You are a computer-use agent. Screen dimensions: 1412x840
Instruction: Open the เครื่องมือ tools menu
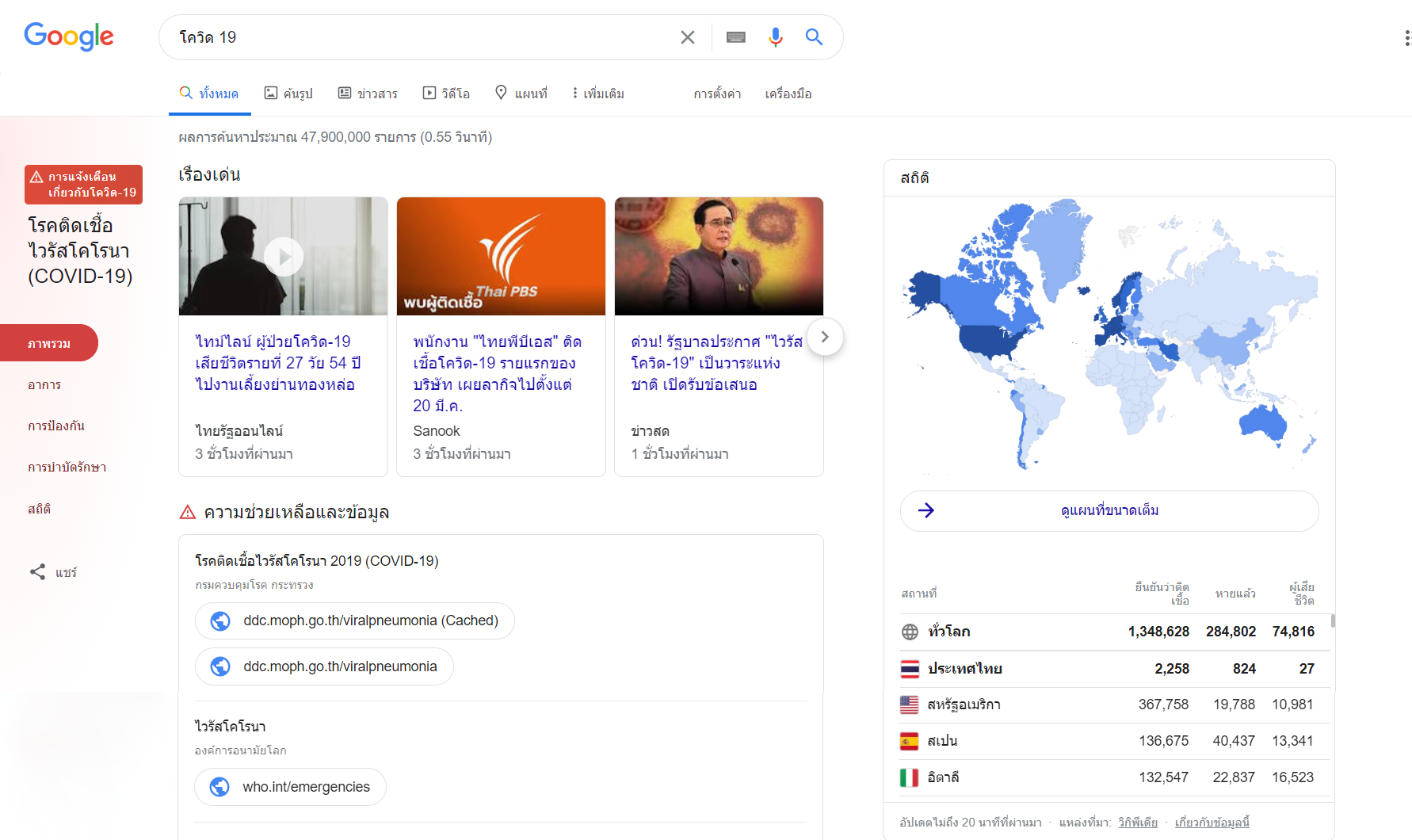tap(788, 94)
